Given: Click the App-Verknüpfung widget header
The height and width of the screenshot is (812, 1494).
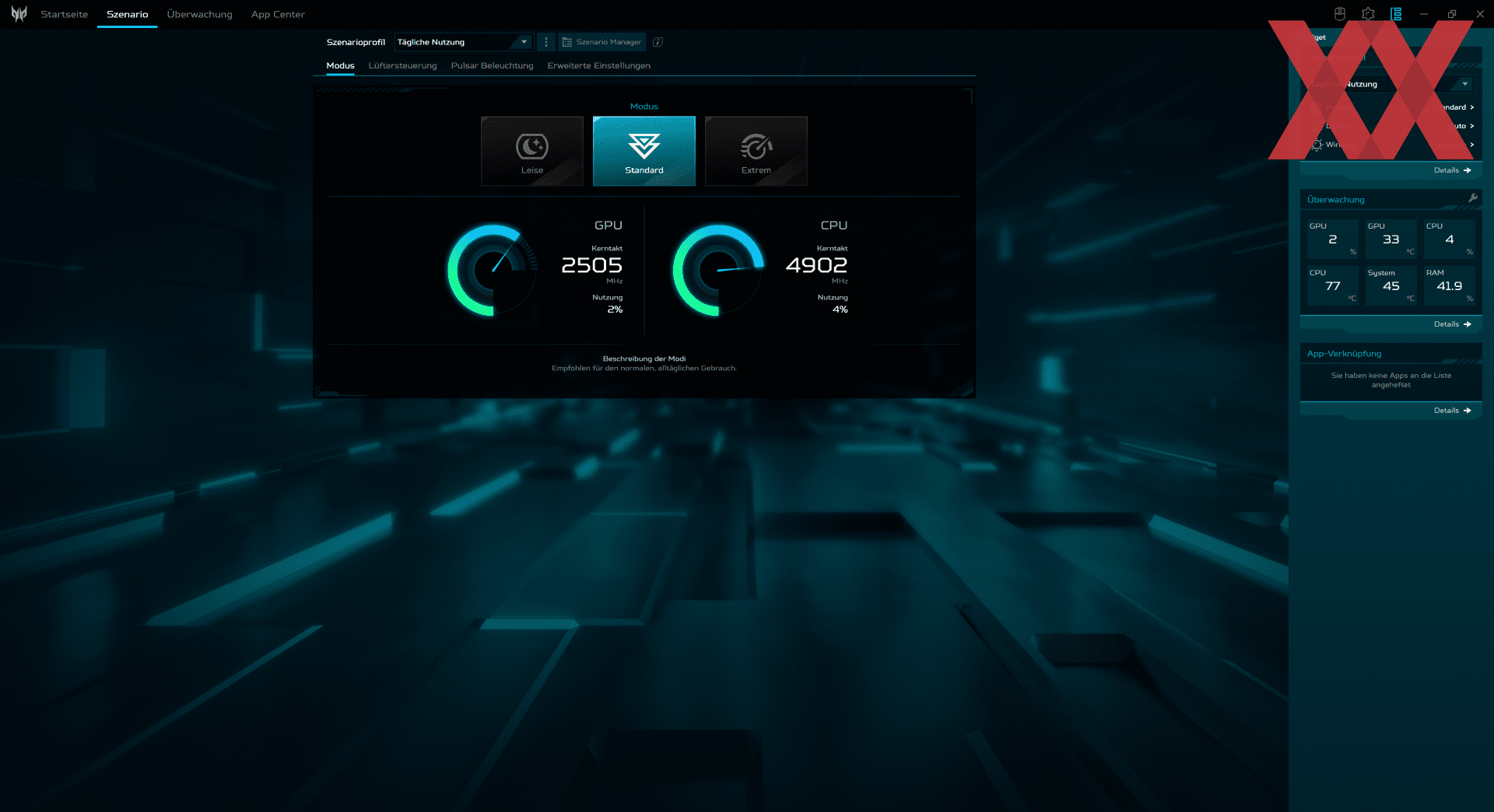Looking at the screenshot, I should (x=1345, y=354).
